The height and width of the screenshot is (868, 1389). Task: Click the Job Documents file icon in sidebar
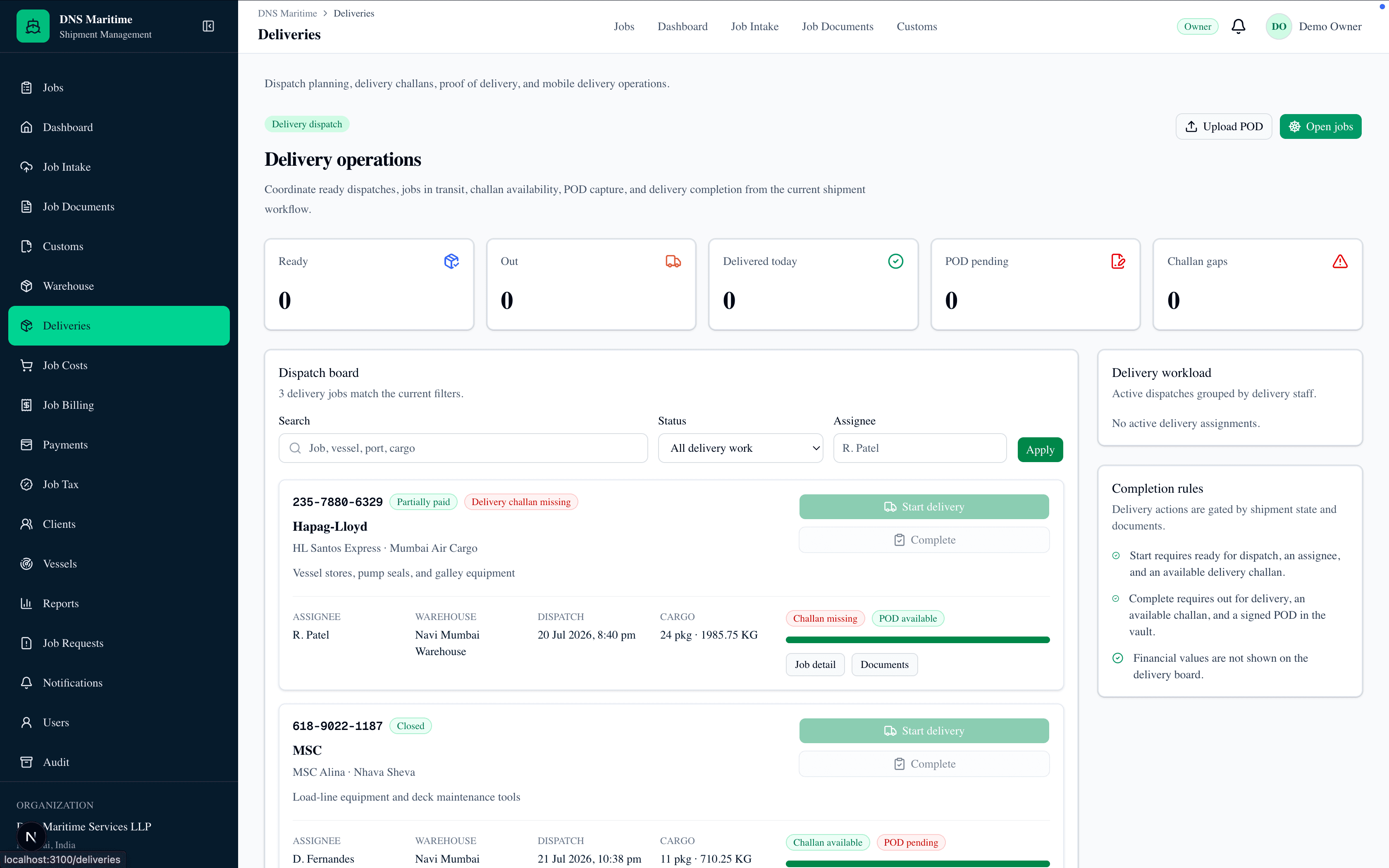(26, 207)
